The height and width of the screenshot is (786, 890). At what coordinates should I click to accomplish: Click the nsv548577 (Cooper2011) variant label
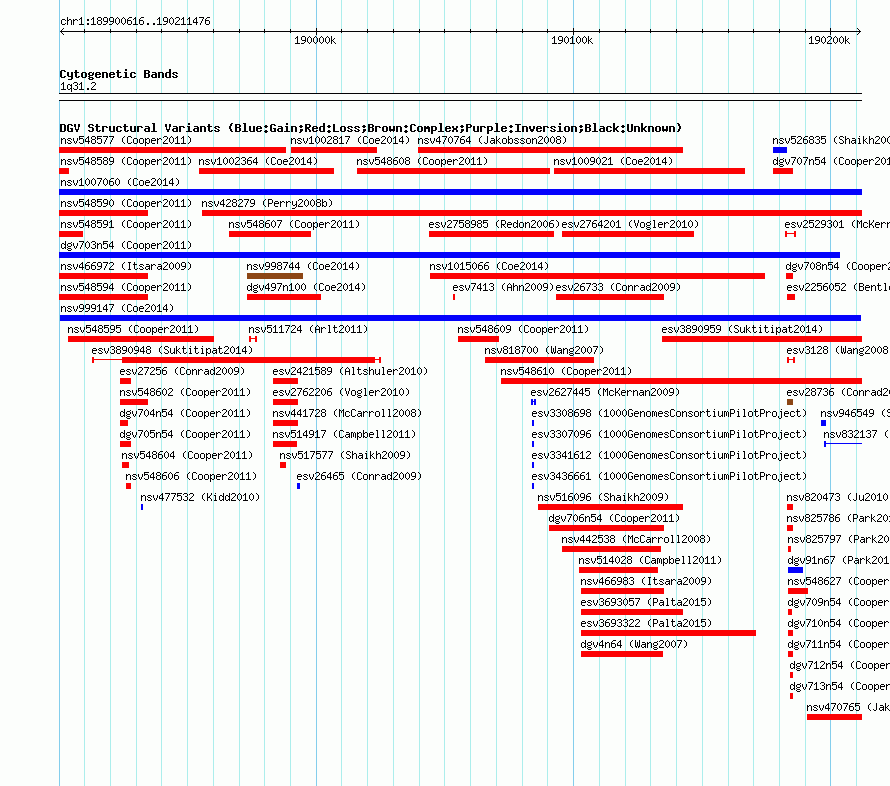pyautogui.click(x=126, y=140)
